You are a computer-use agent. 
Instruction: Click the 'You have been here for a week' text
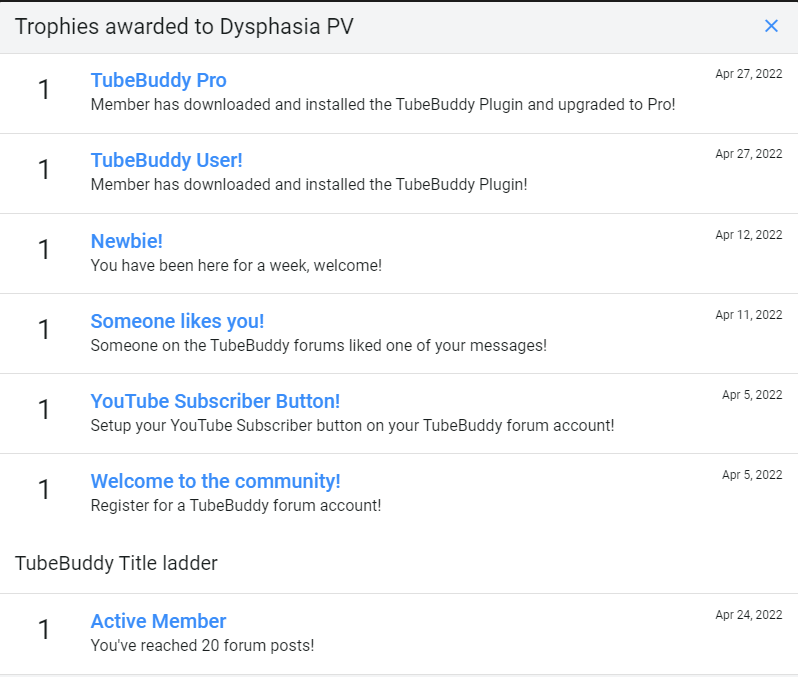pos(236,266)
